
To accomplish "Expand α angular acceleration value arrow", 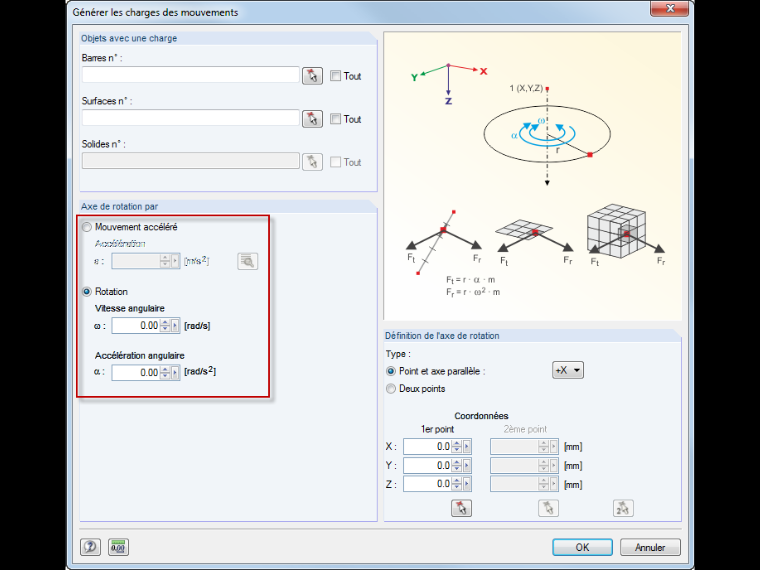I will (x=175, y=373).
